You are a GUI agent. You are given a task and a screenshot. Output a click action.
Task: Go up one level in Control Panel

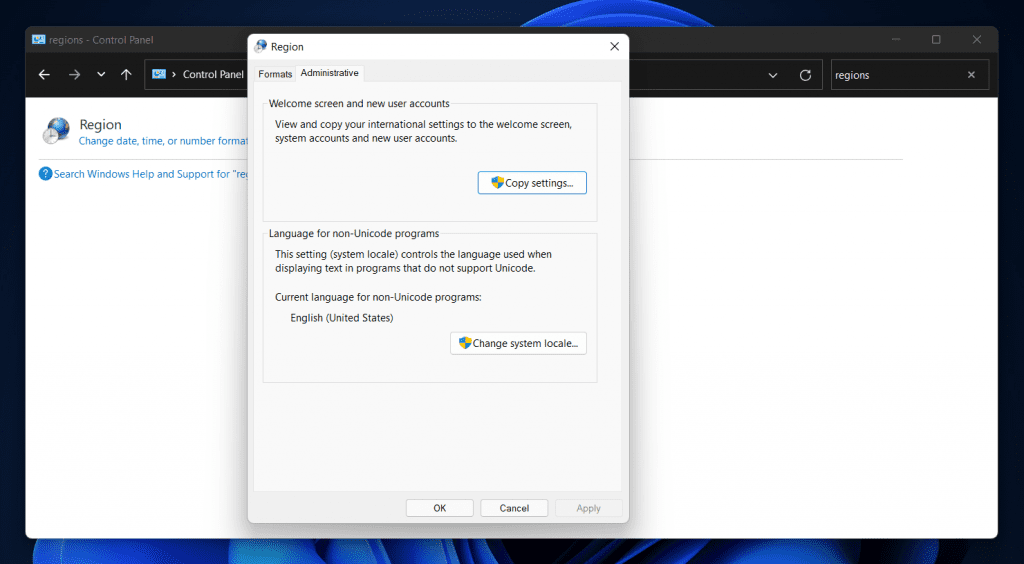coord(126,74)
